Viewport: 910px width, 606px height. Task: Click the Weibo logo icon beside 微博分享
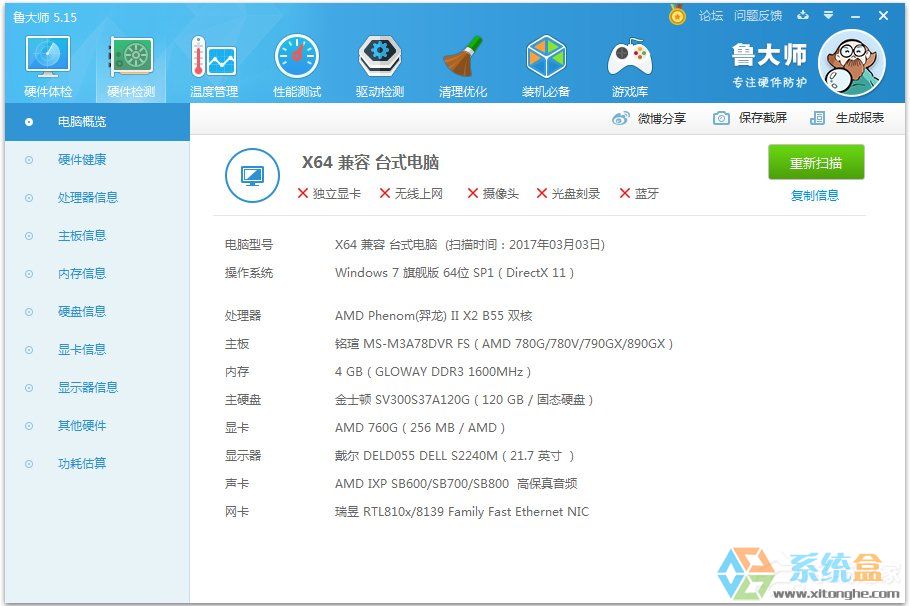coord(620,118)
